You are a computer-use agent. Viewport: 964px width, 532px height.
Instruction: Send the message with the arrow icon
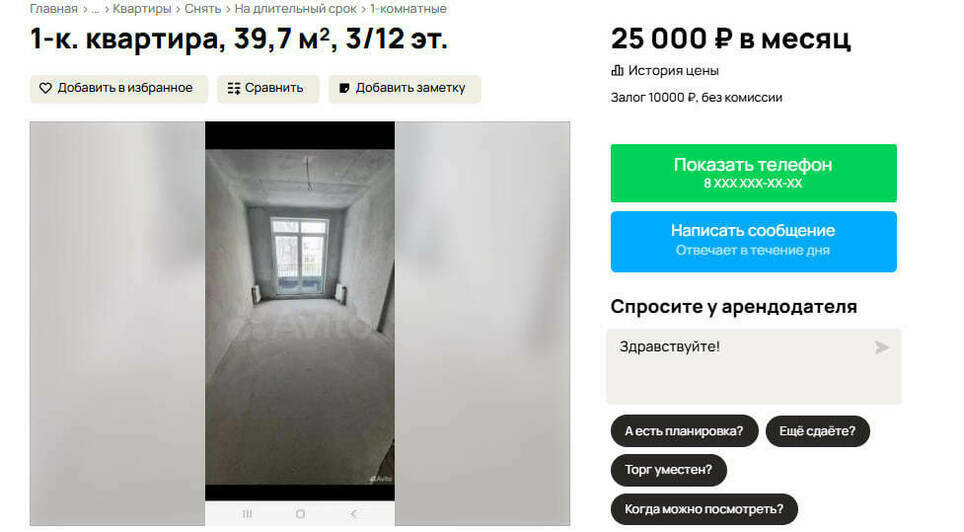point(882,347)
